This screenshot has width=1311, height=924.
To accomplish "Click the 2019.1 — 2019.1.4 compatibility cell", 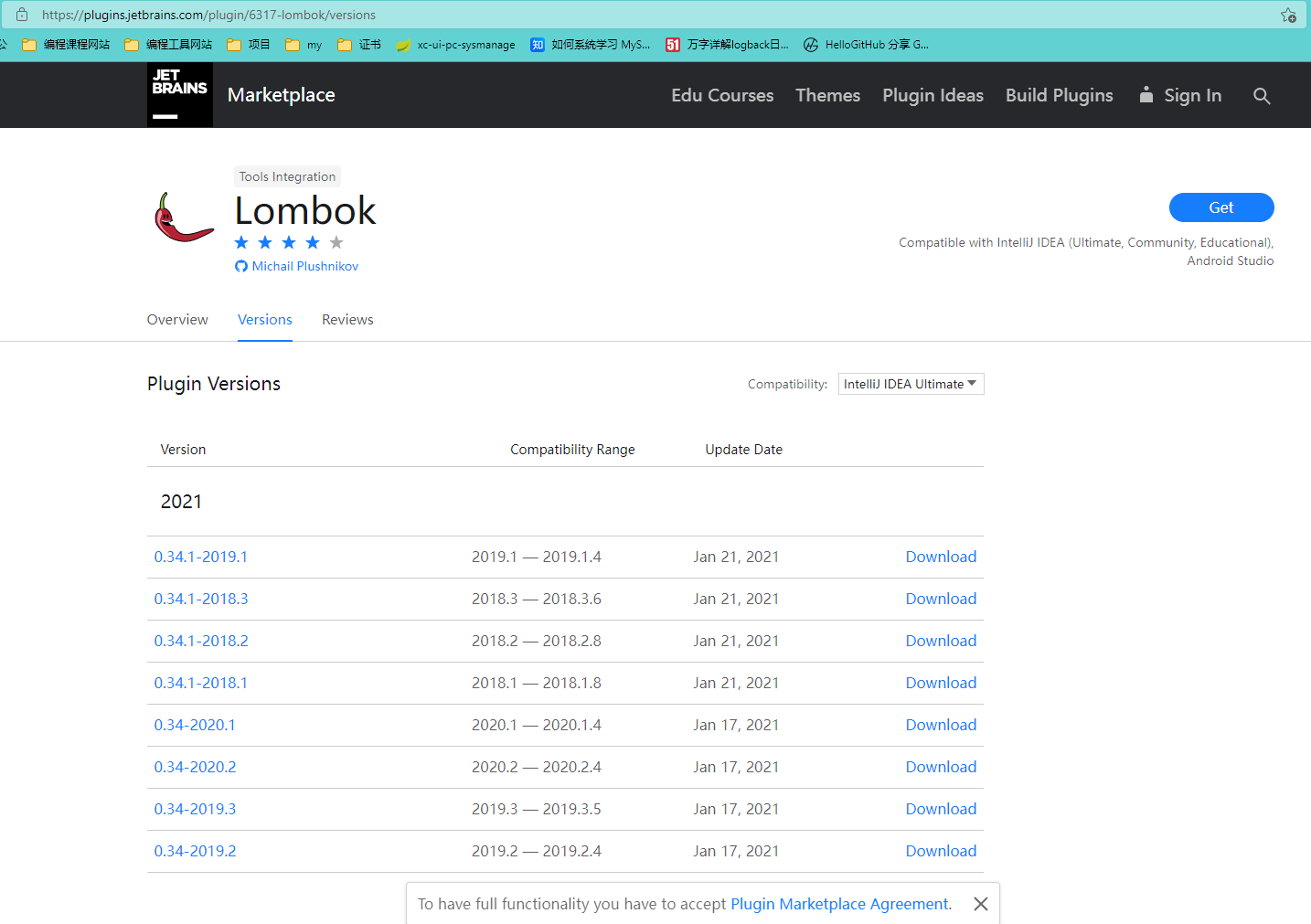I will click(537, 557).
